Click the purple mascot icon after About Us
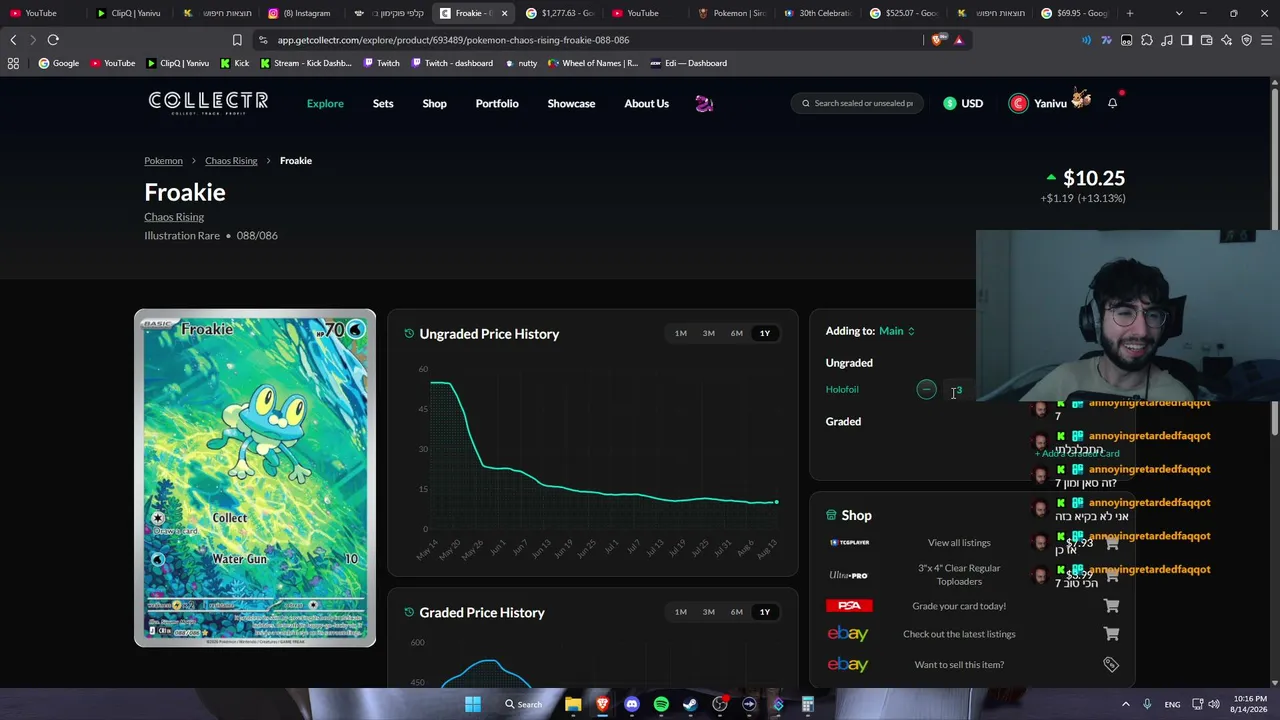The height and width of the screenshot is (720, 1280). click(x=704, y=104)
